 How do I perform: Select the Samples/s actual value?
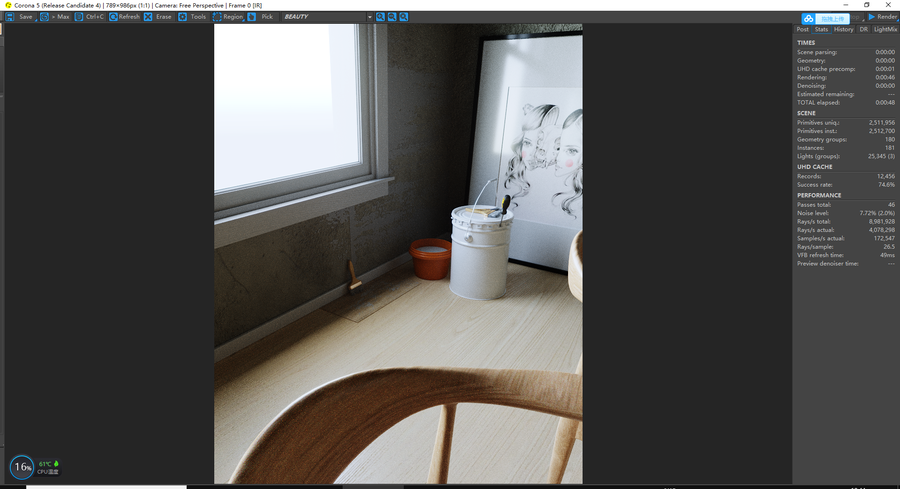coord(885,238)
